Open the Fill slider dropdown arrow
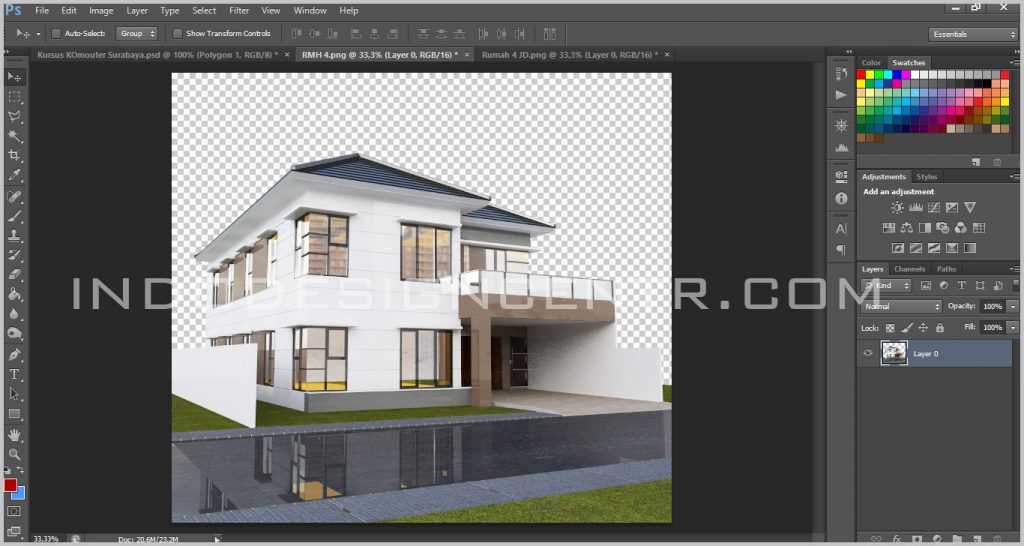 tap(1012, 327)
